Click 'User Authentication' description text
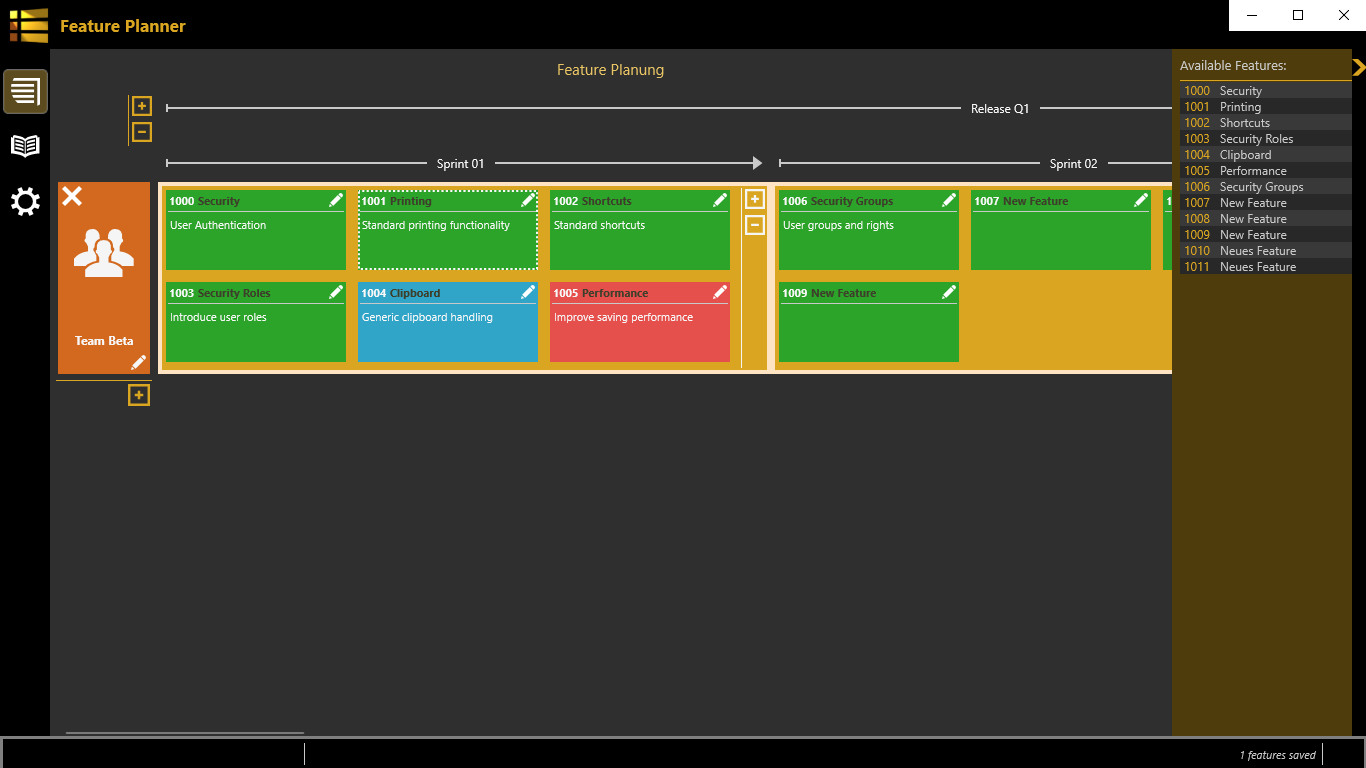The height and width of the screenshot is (768, 1366). (x=218, y=225)
